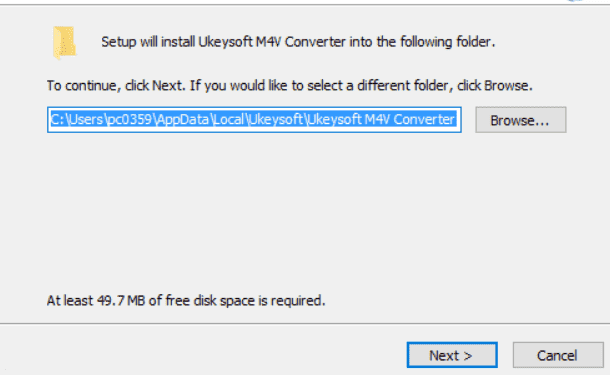The width and height of the screenshot is (610, 375).
Task: Place cursor at end of M4V Converter path
Action: click(x=456, y=119)
